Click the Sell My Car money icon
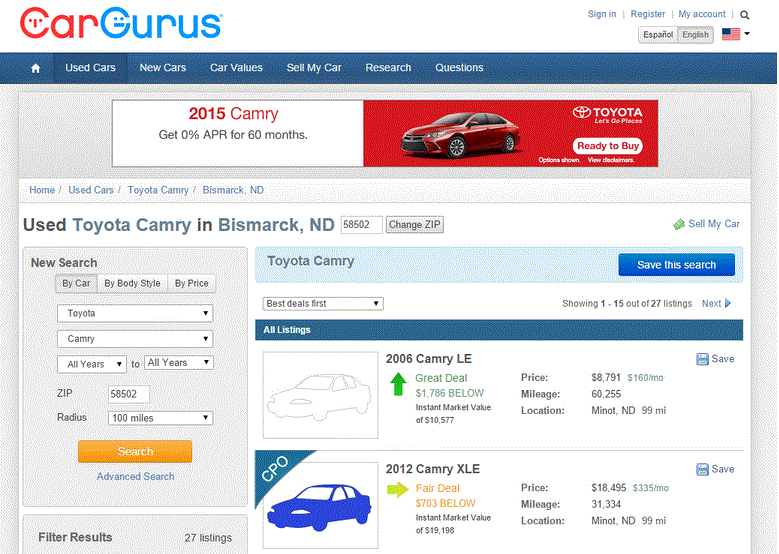 (x=679, y=224)
